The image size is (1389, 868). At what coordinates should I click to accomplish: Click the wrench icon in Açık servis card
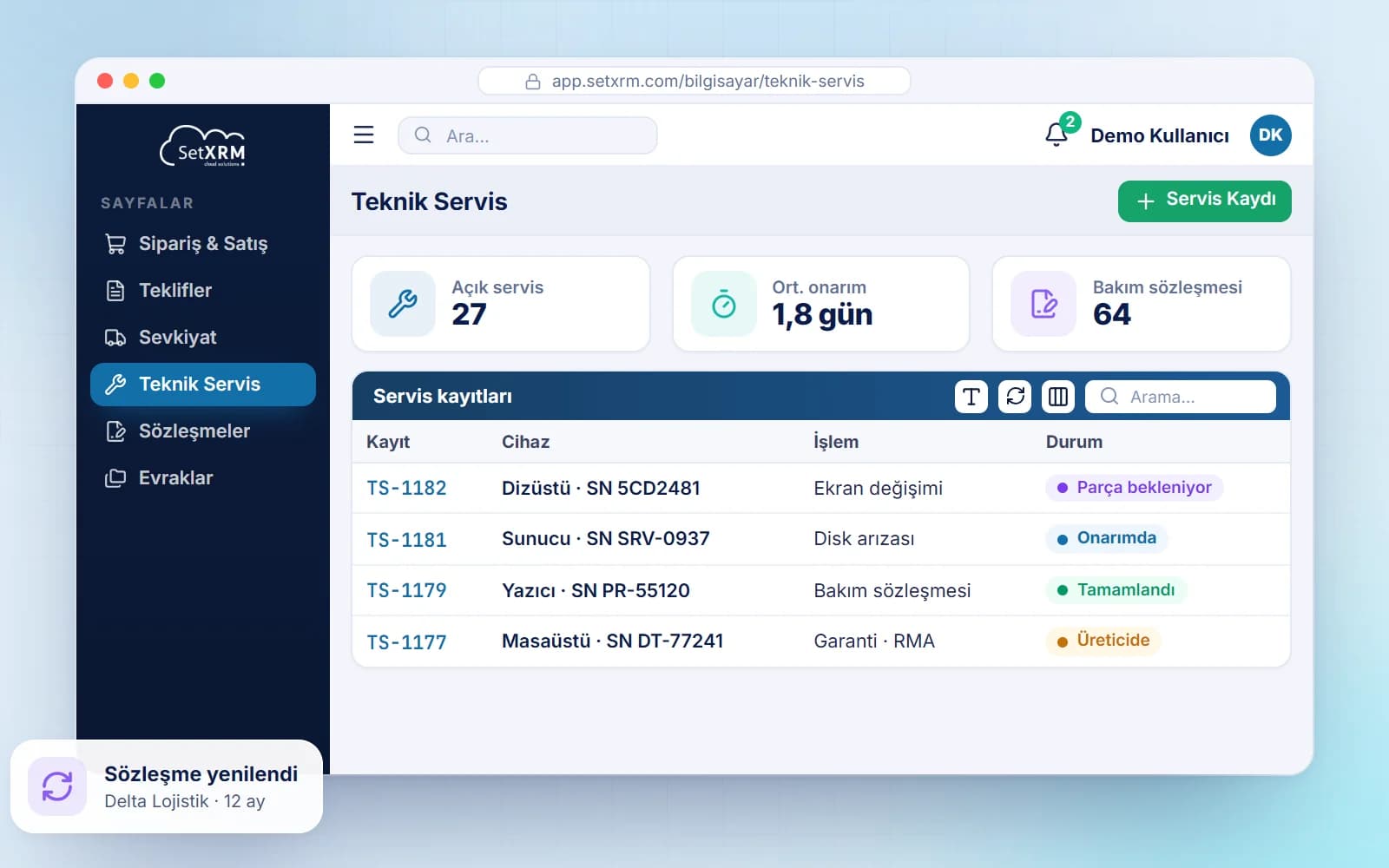(x=403, y=304)
